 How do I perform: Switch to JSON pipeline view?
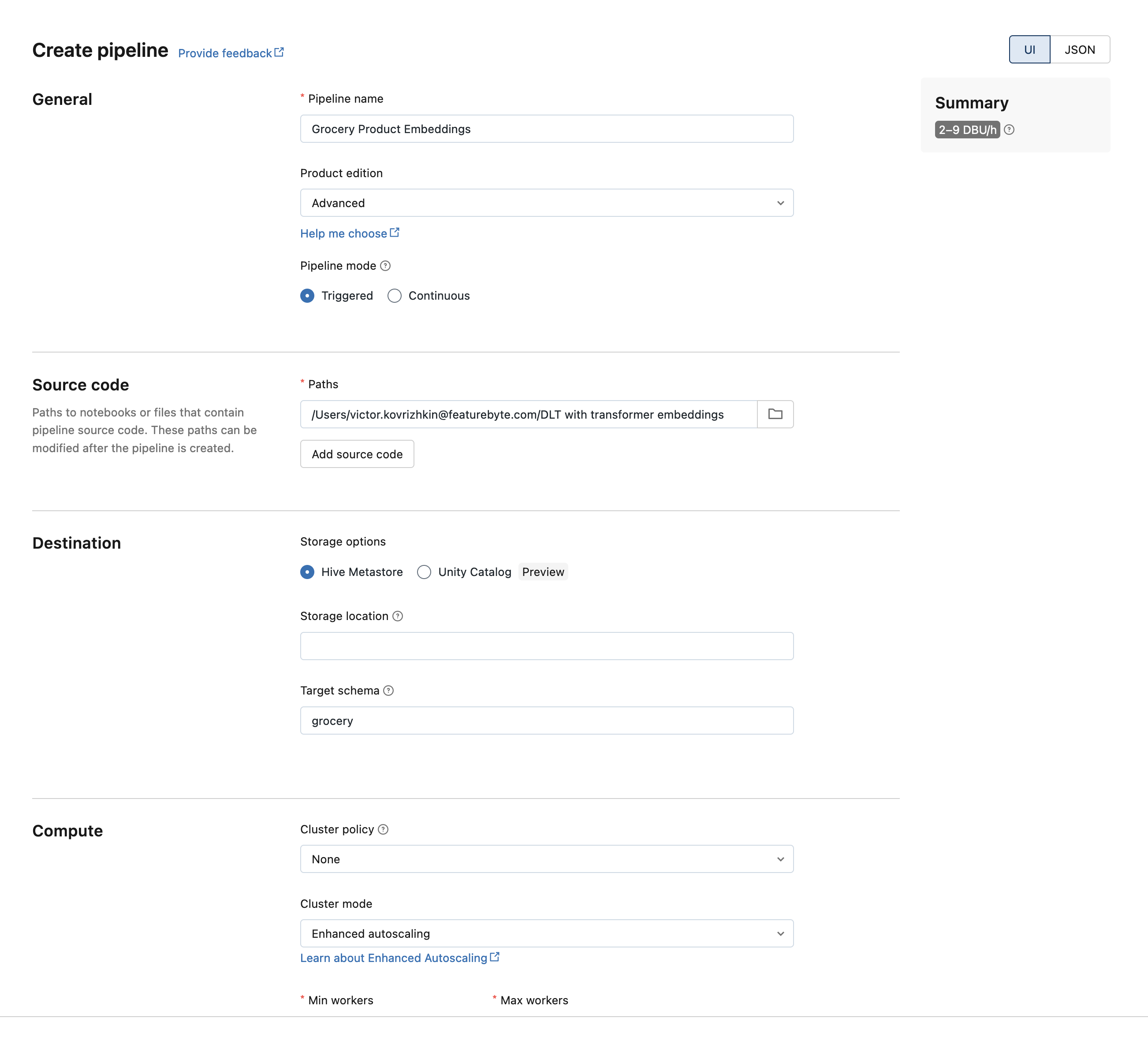coord(1078,48)
